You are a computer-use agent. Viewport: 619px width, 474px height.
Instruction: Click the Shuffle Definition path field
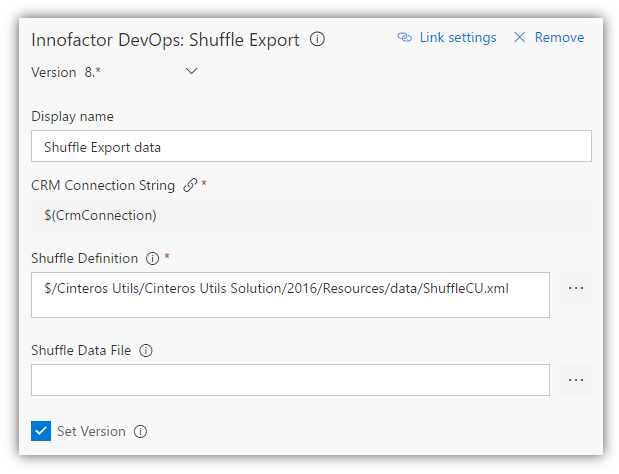coord(290,295)
